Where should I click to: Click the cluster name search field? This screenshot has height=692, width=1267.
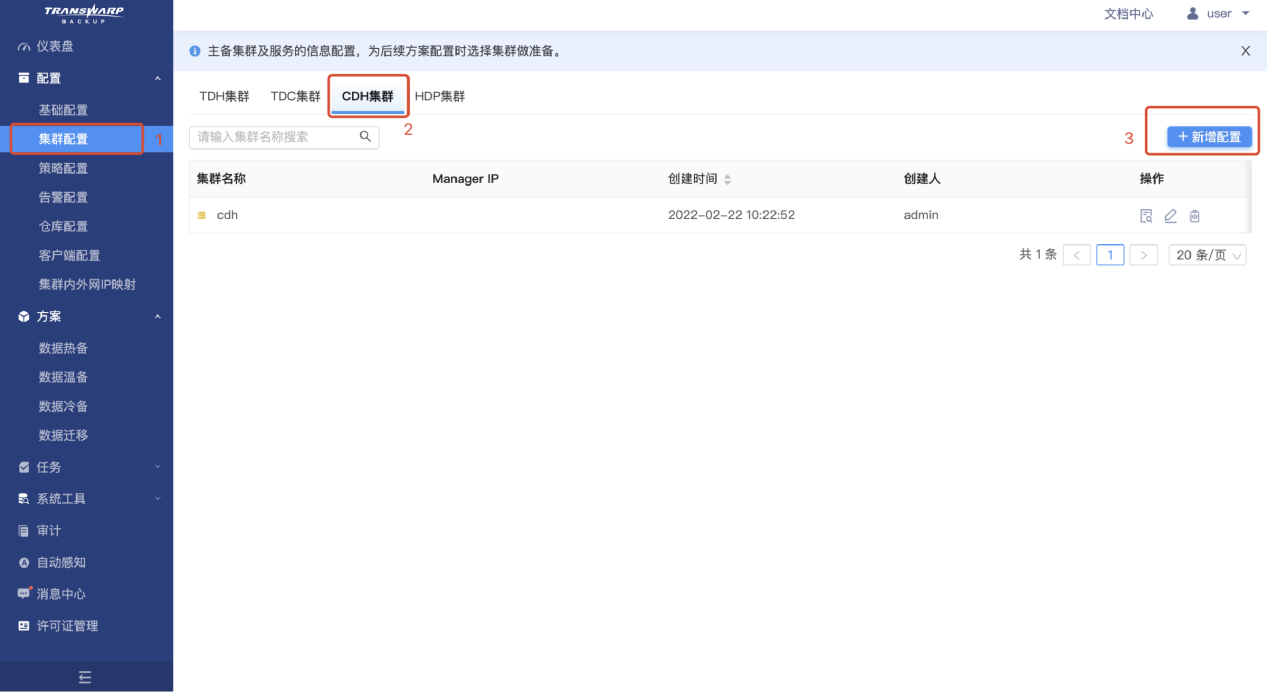coord(275,137)
